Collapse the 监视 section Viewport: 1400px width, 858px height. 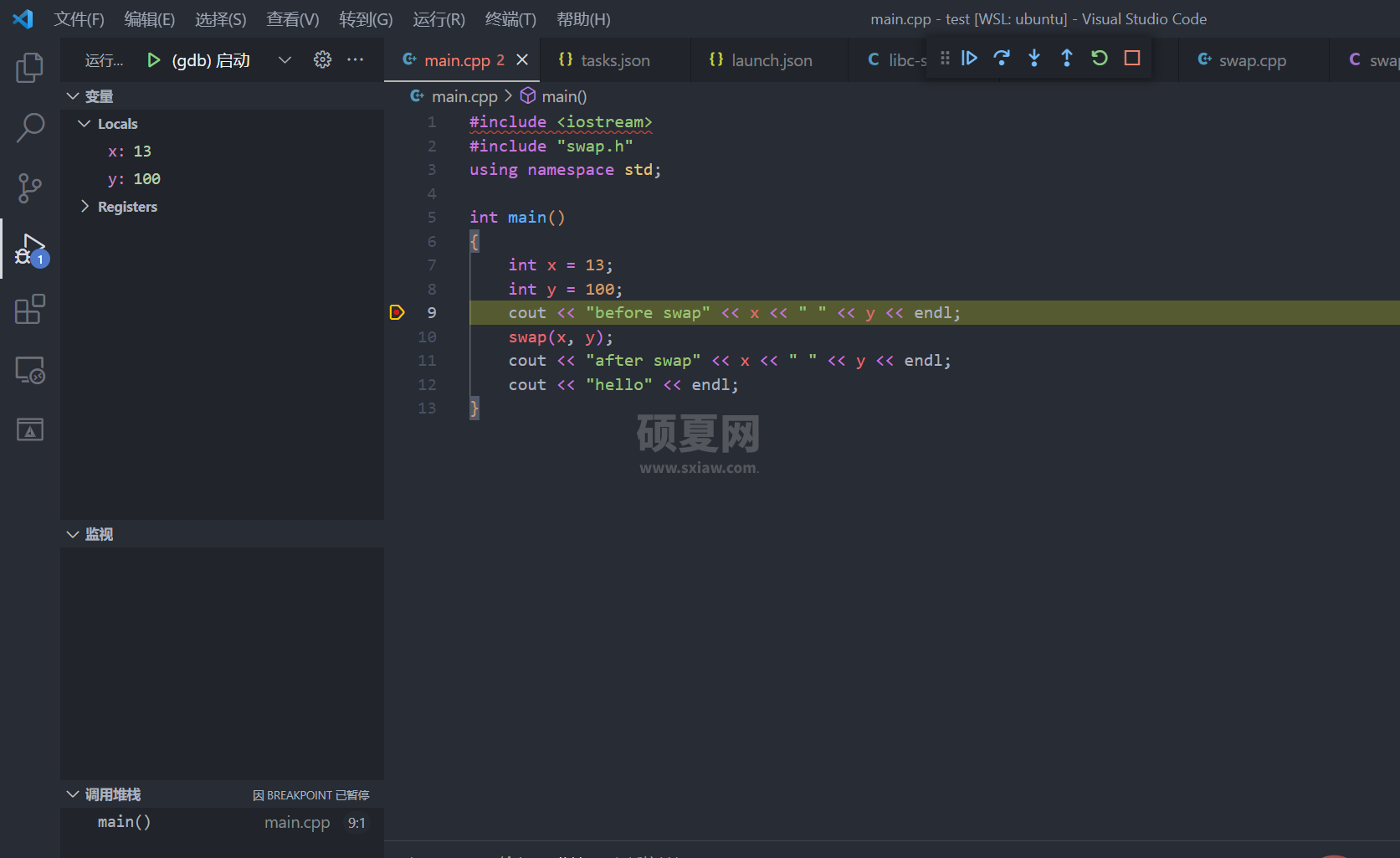pos(73,534)
